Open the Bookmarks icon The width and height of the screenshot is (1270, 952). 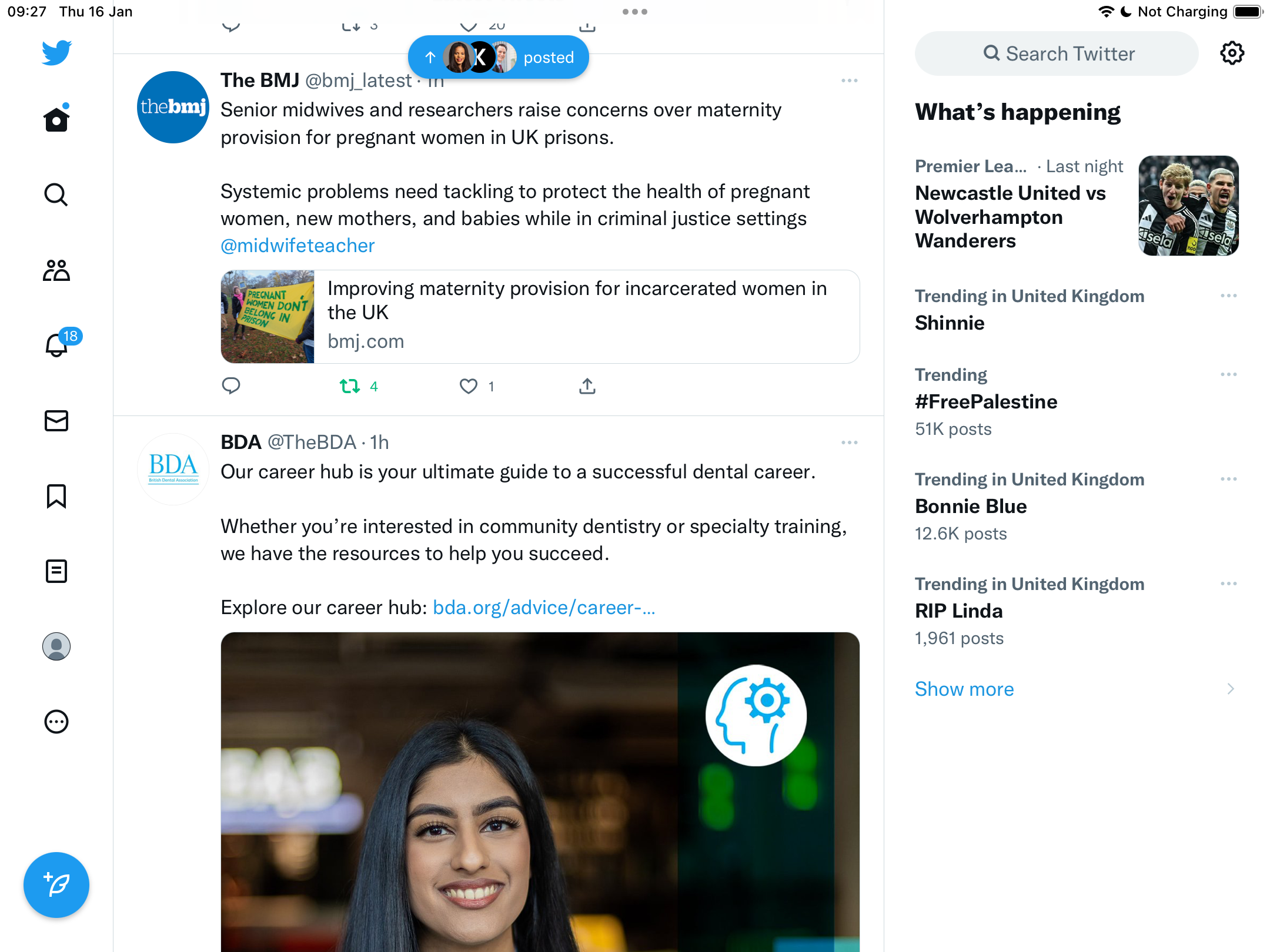(x=56, y=496)
